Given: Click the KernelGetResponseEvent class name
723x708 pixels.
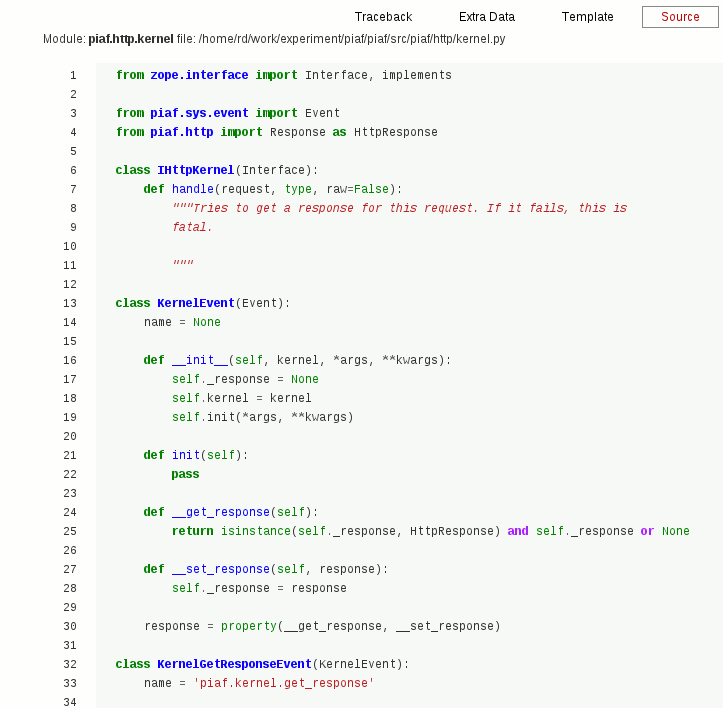Looking at the screenshot, I should coord(234,665).
